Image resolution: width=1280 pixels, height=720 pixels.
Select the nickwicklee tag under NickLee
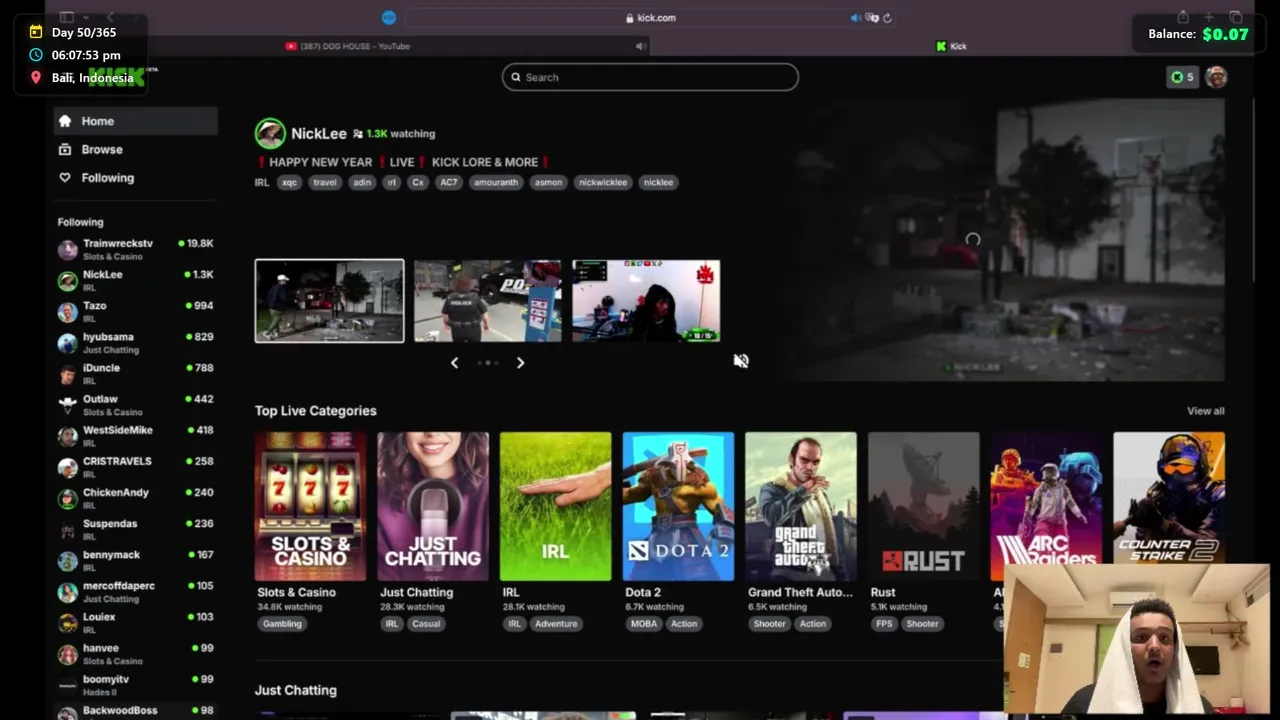(603, 182)
